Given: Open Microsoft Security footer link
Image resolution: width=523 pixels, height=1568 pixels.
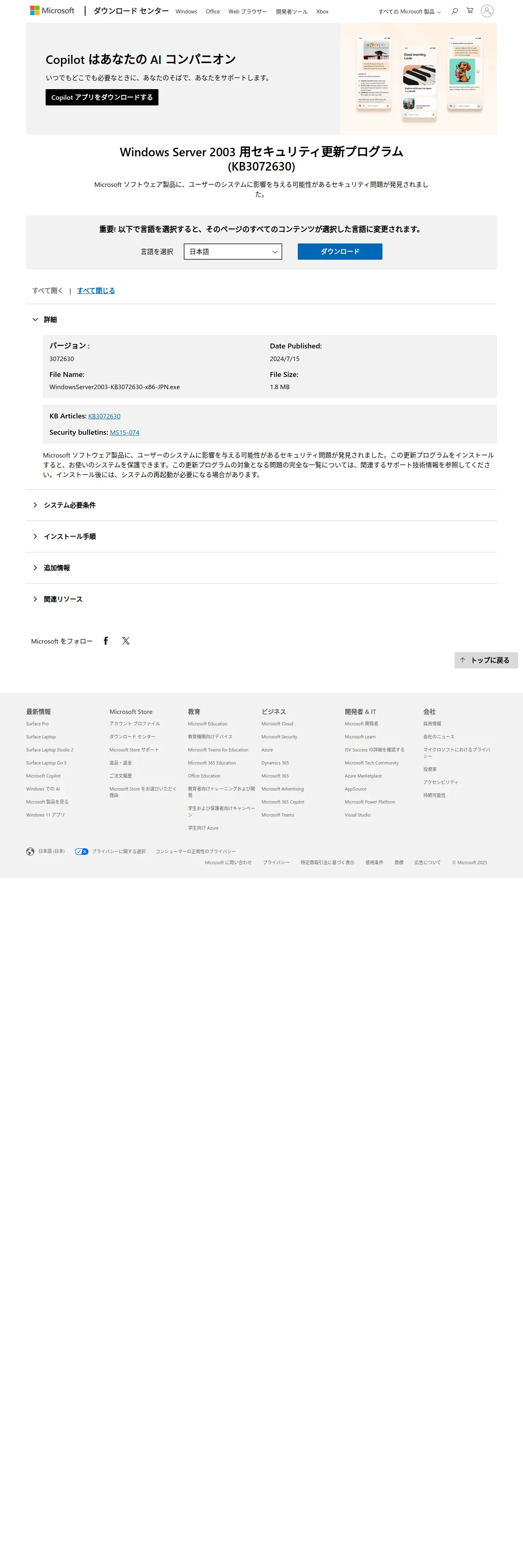Looking at the screenshot, I should click(279, 737).
